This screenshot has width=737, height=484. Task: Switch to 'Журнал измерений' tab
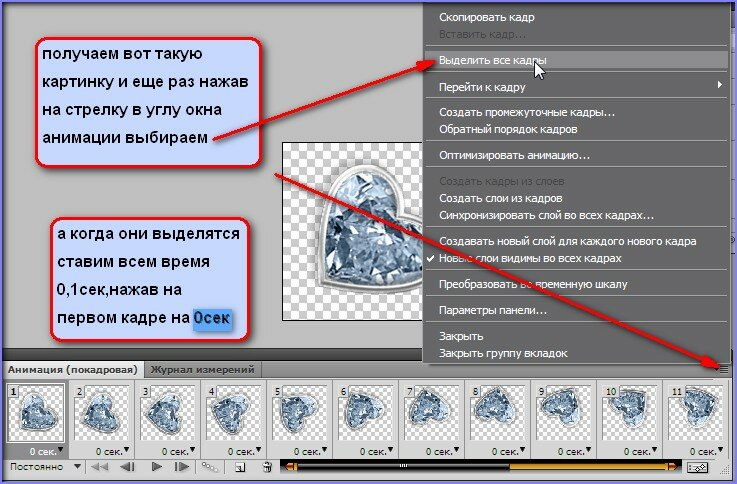[203, 370]
